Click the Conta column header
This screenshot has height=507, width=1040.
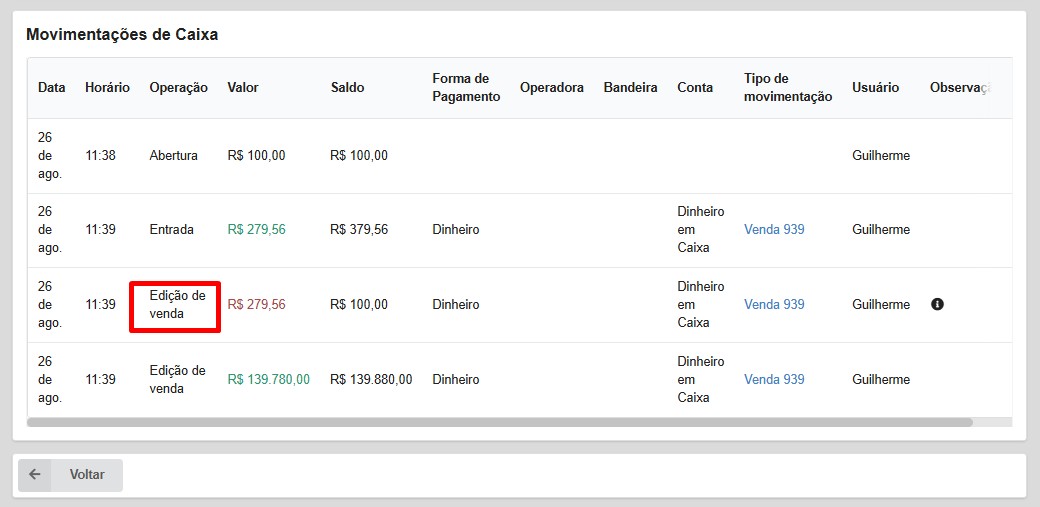point(695,87)
